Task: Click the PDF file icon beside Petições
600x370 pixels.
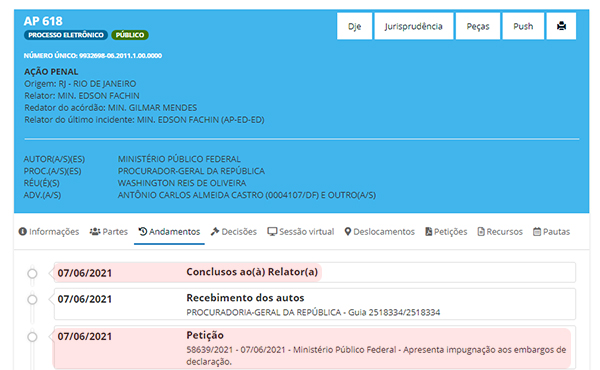Action: (429, 231)
